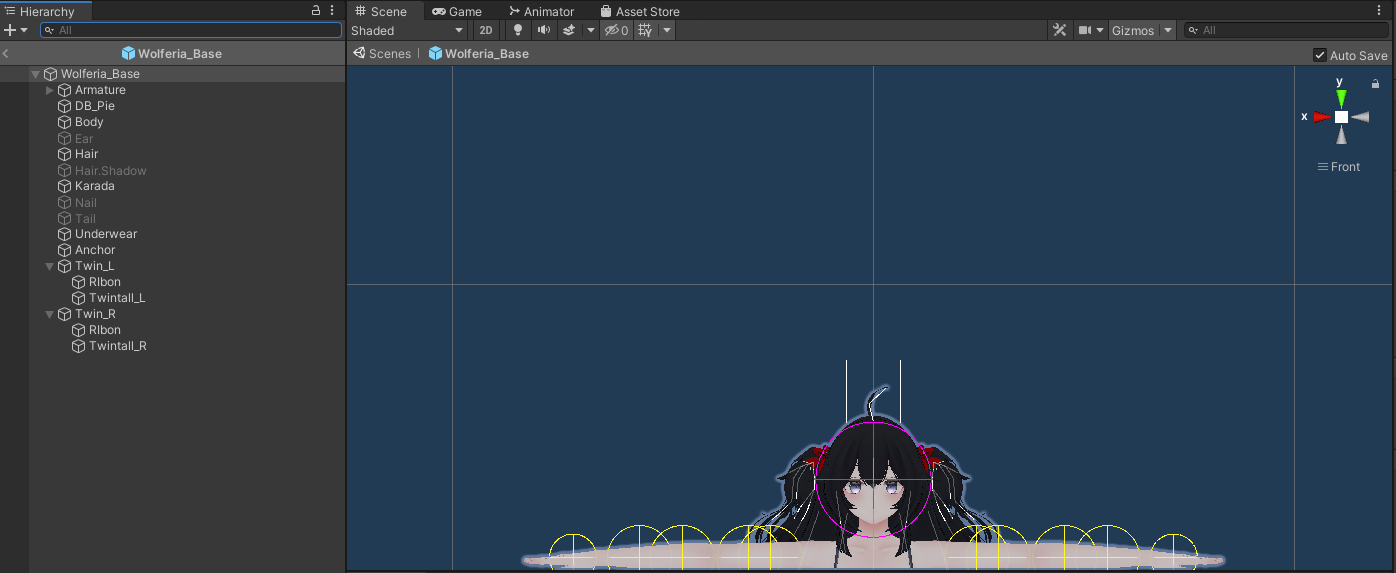Screen dimensions: 1396x573
Task: Switch to the Scene tab
Action: pyautogui.click(x=381, y=11)
